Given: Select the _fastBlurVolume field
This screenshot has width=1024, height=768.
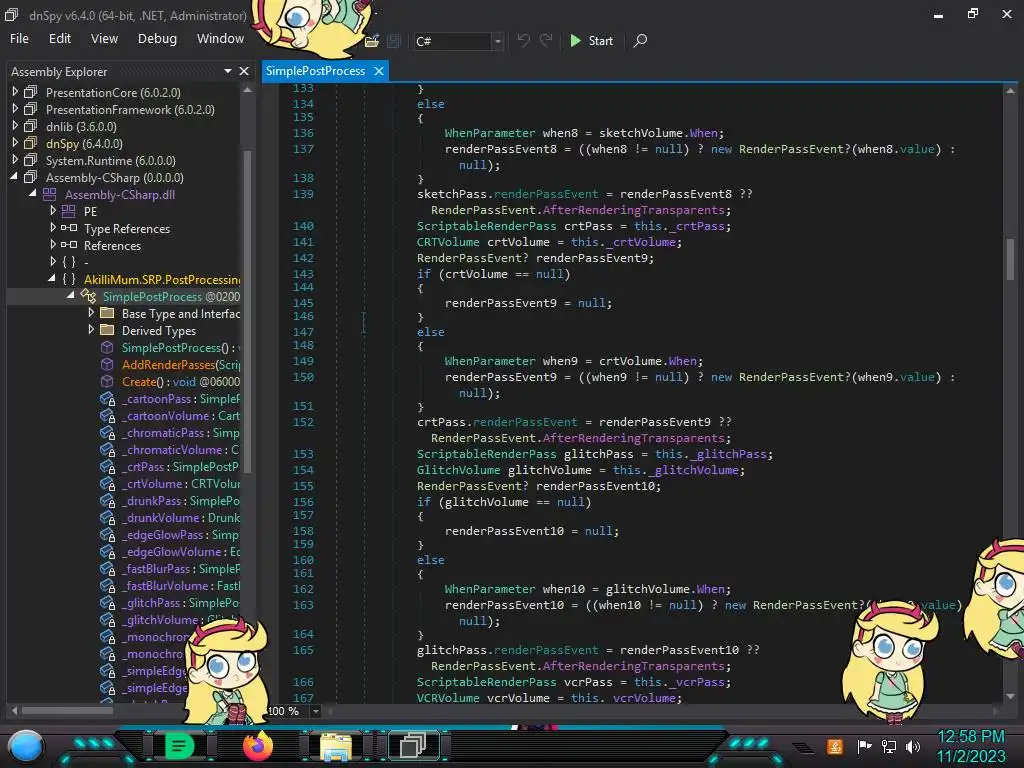Looking at the screenshot, I should tap(181, 585).
